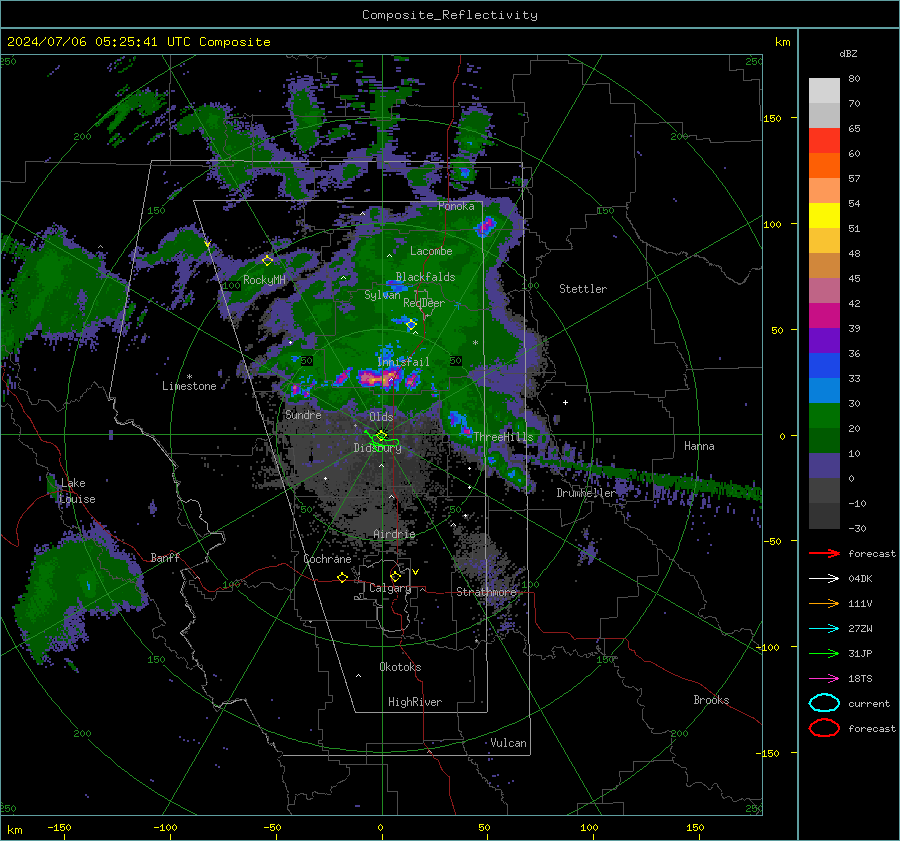Click the Sylvan label on the map
Image resolution: width=900 pixels, height=841 pixels.
(x=382, y=295)
